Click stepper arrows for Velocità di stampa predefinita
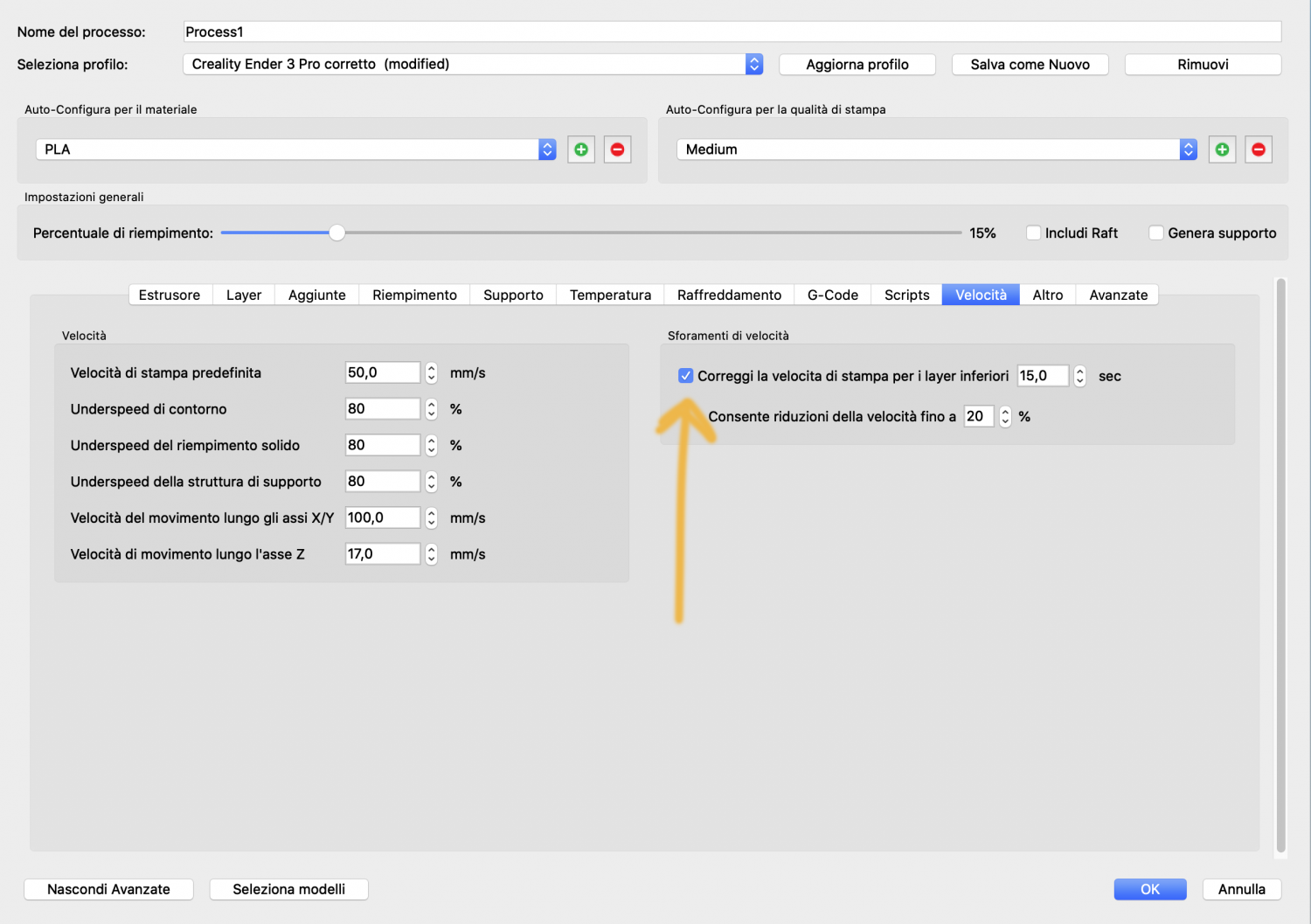This screenshot has height=924, width=1311. click(x=431, y=373)
